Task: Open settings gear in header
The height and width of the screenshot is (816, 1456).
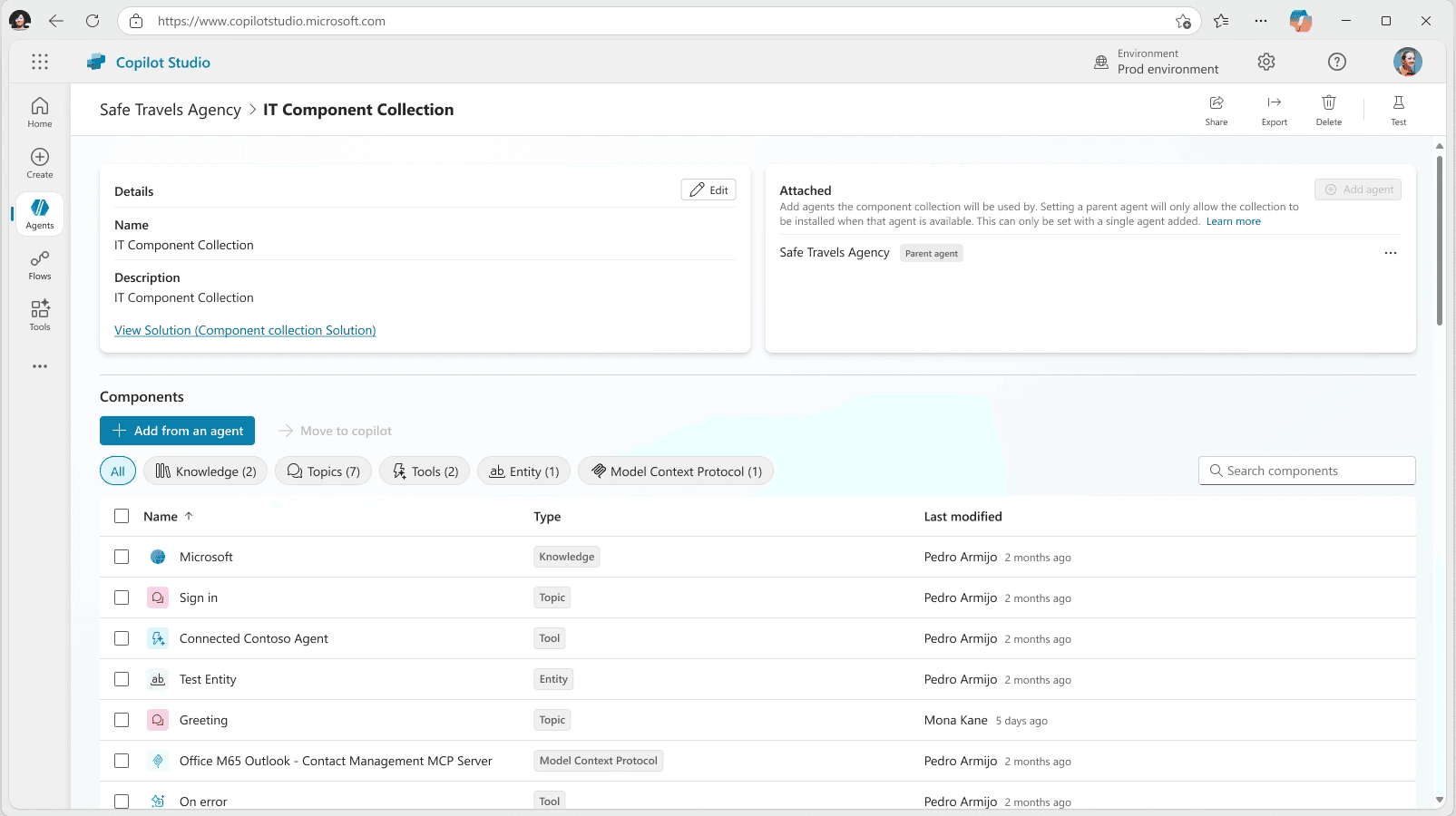Action: pyautogui.click(x=1266, y=62)
